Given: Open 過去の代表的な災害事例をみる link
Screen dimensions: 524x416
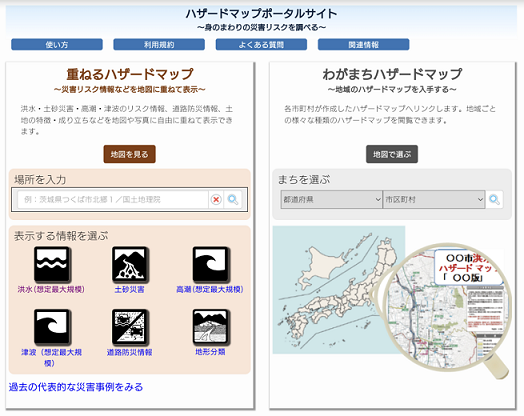Looking at the screenshot, I should tap(76, 387).
